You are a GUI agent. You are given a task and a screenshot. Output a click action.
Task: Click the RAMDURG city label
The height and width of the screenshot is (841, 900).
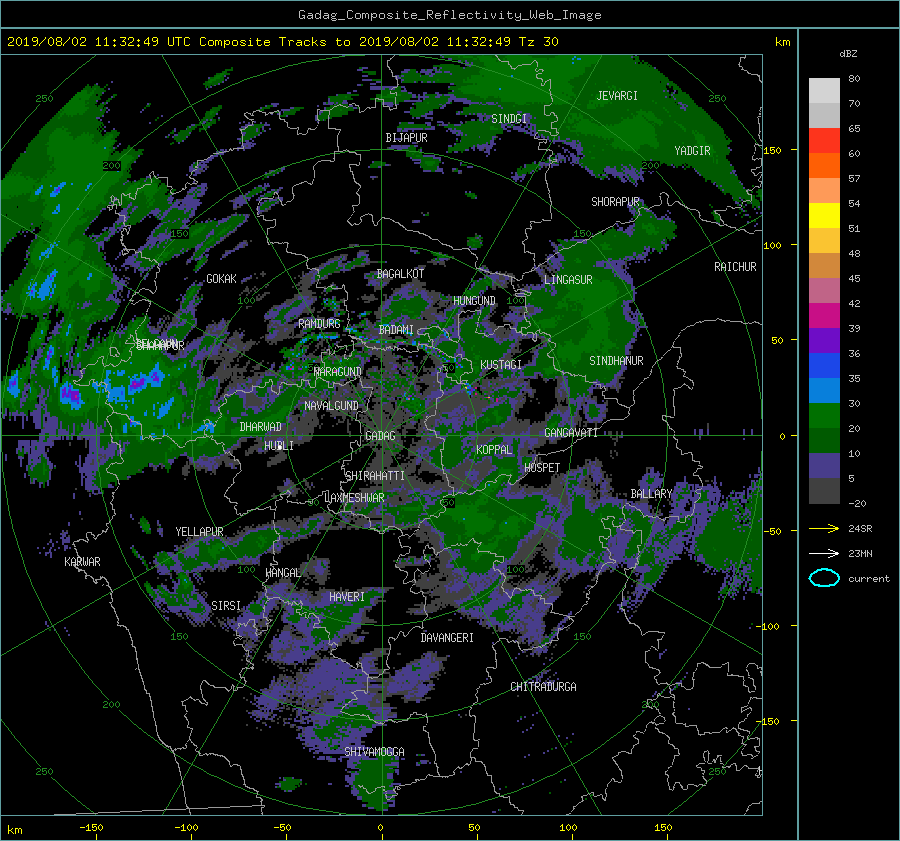[319, 324]
